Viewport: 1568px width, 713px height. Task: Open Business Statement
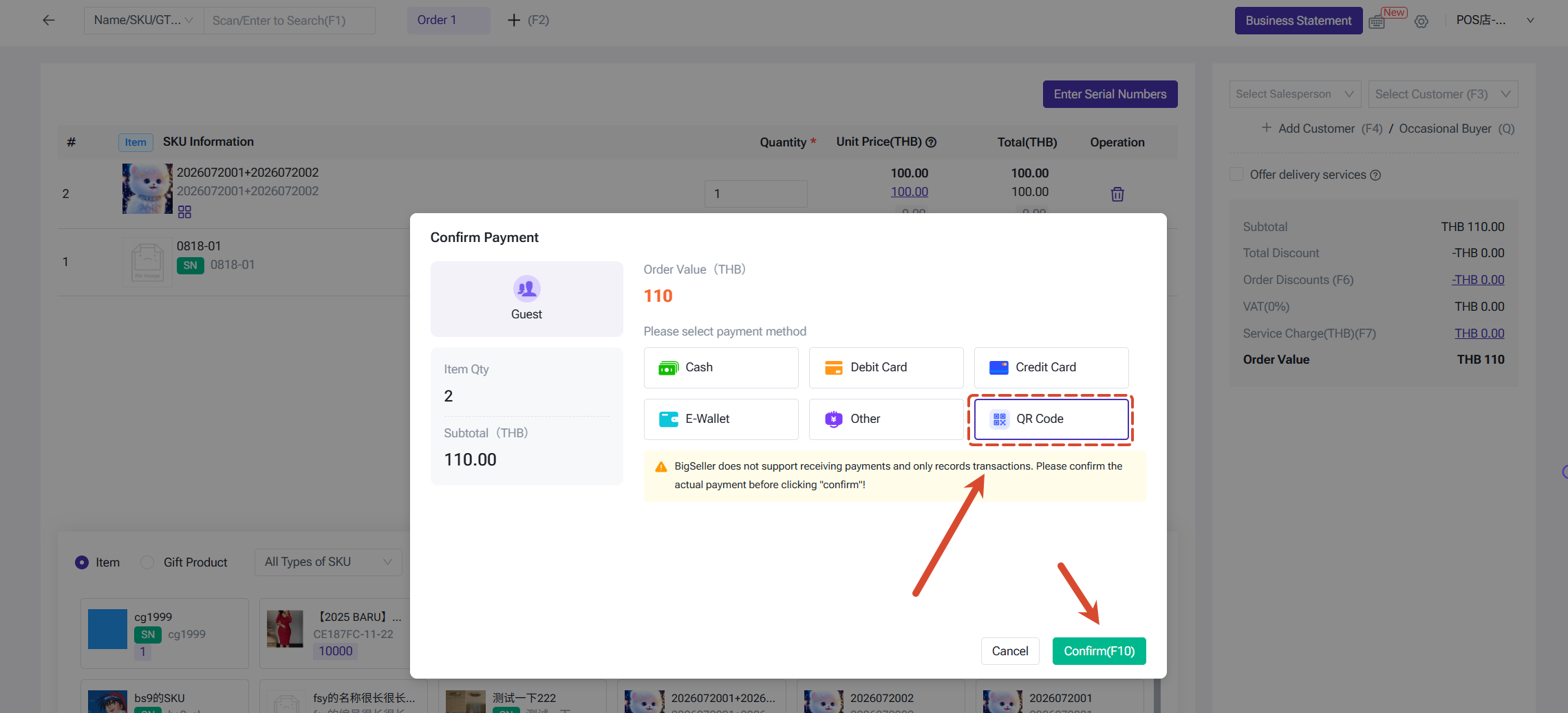1298,21
